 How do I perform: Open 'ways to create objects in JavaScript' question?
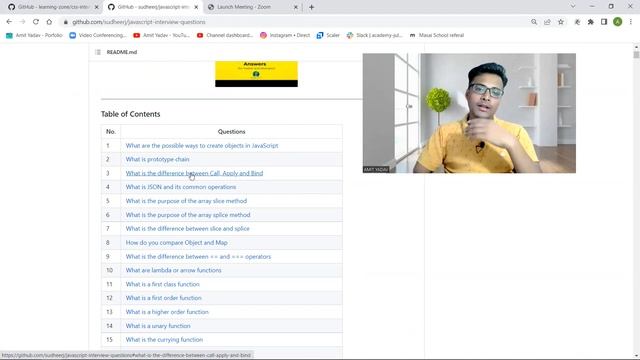tap(202, 146)
